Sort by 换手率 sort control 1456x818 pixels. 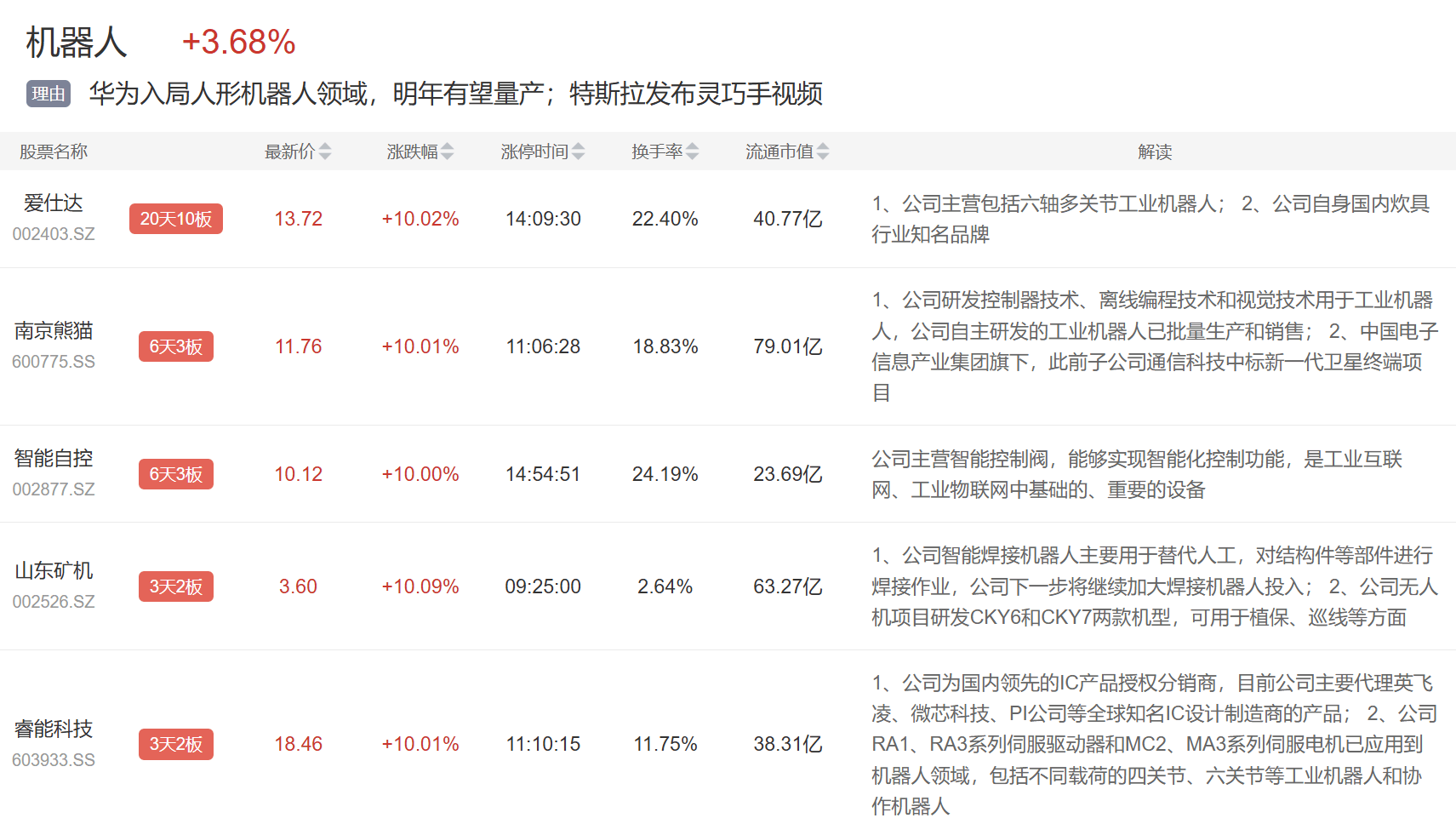694,151
